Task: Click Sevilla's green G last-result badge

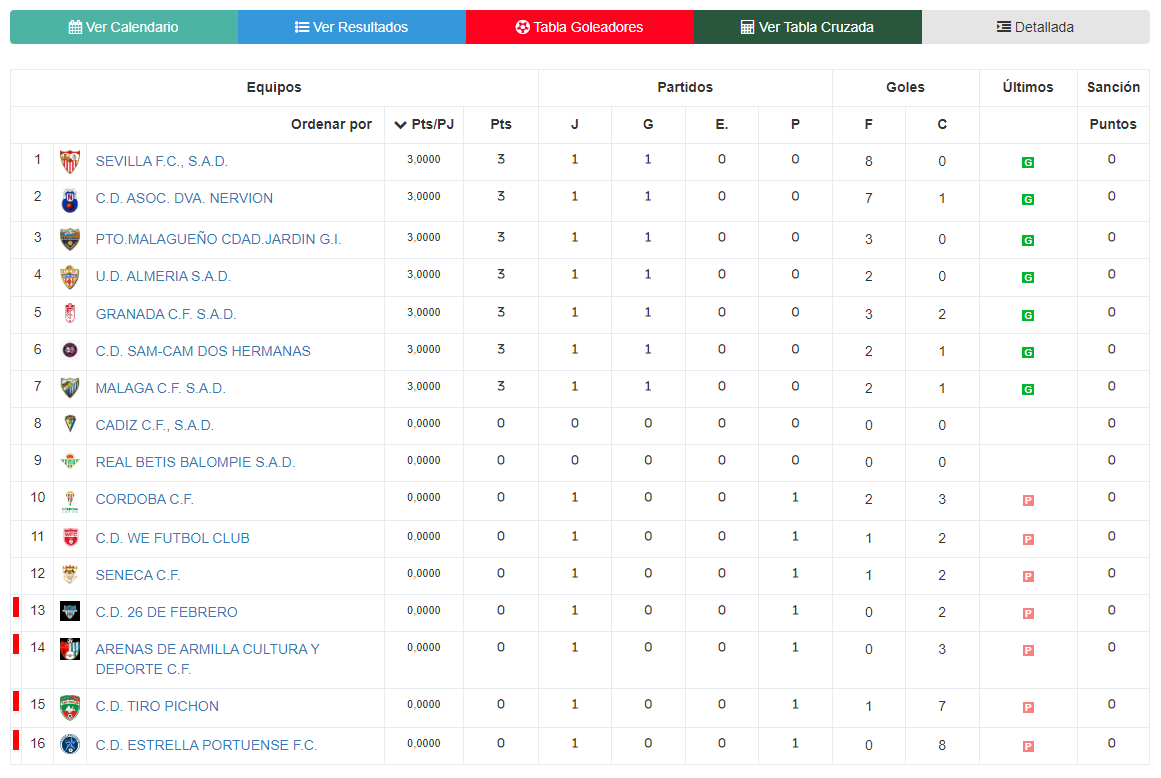Action: pos(1028,162)
